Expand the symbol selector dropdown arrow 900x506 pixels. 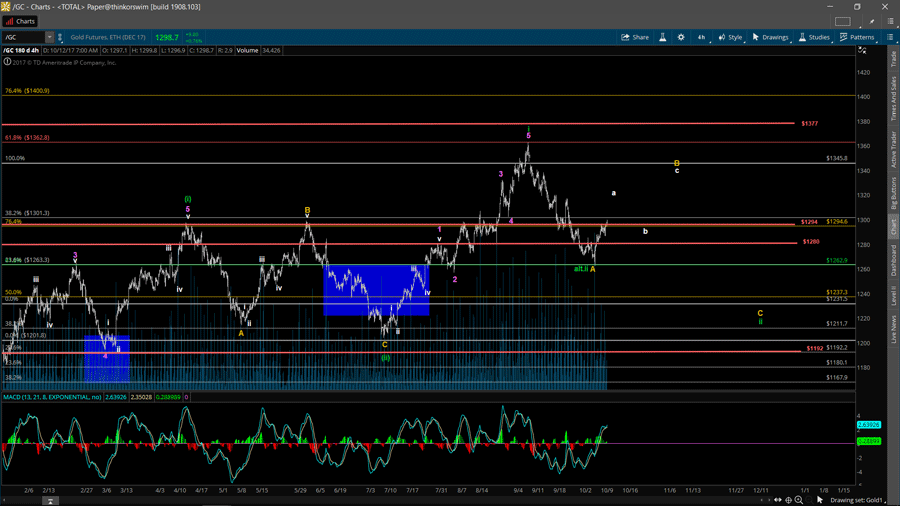49,37
